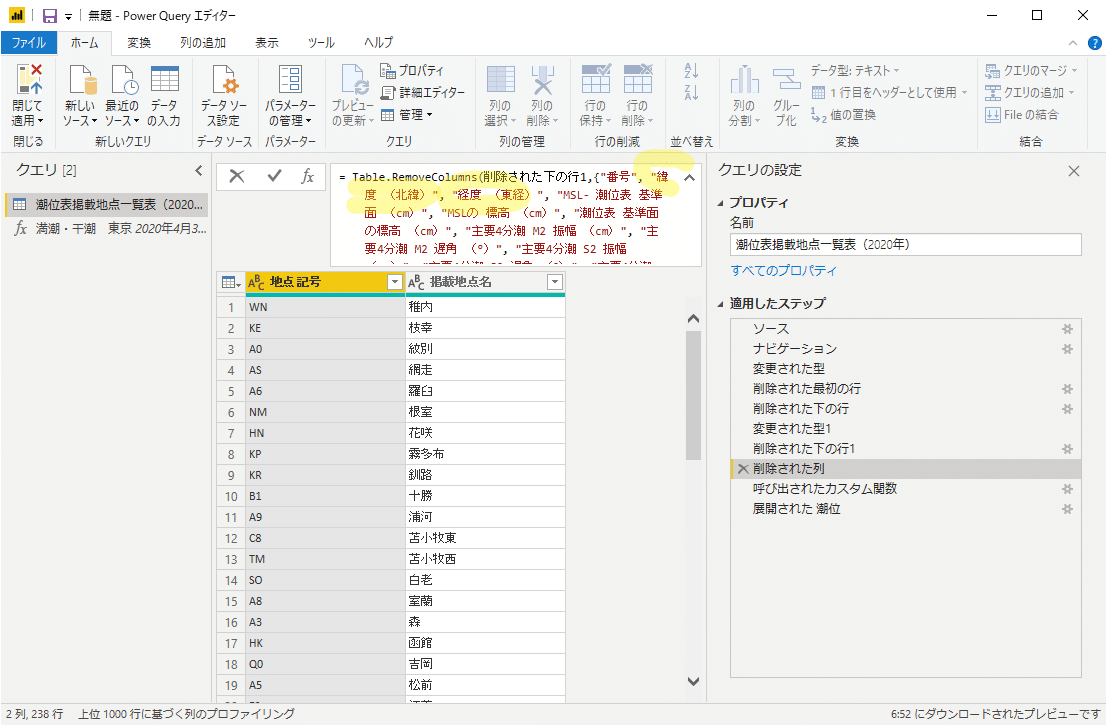1107x726 pixels.
Task: Open filter dropdown for 地点 記号 column
Action: (395, 282)
